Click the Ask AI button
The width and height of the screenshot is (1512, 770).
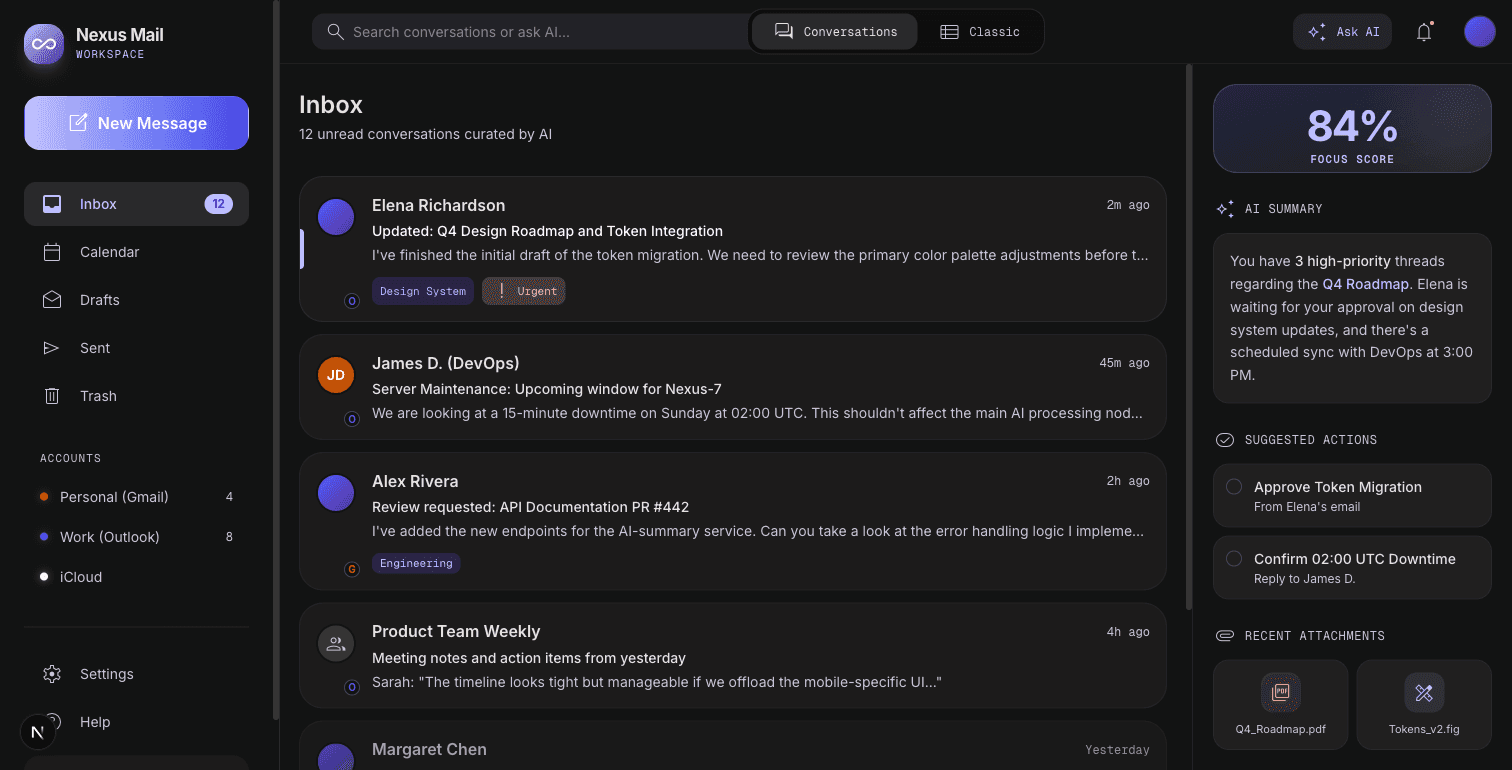(1342, 32)
